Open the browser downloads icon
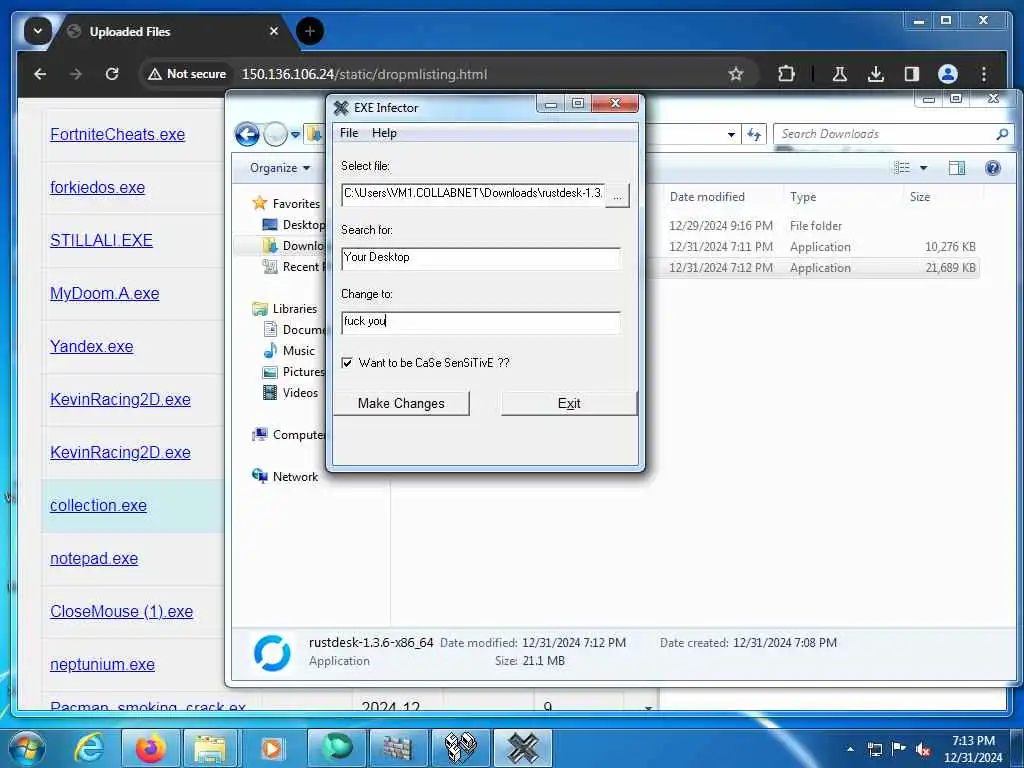1024x768 pixels. pos(876,74)
